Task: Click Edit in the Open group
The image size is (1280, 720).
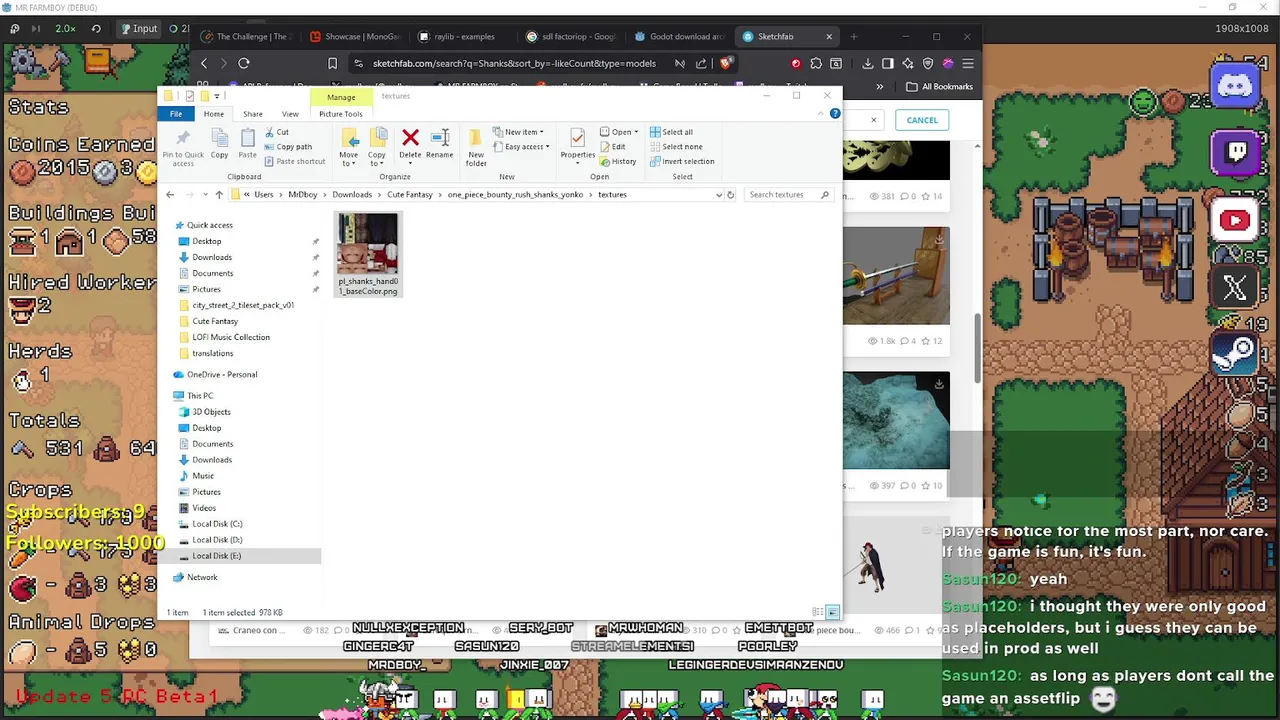Action: tap(612, 147)
